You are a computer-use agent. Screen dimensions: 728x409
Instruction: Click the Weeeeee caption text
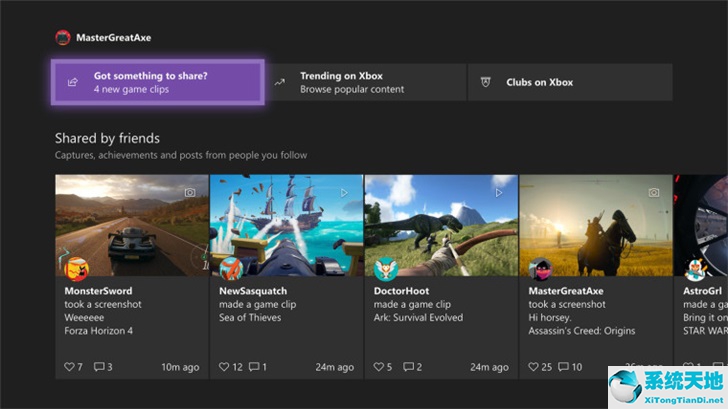(x=84, y=318)
